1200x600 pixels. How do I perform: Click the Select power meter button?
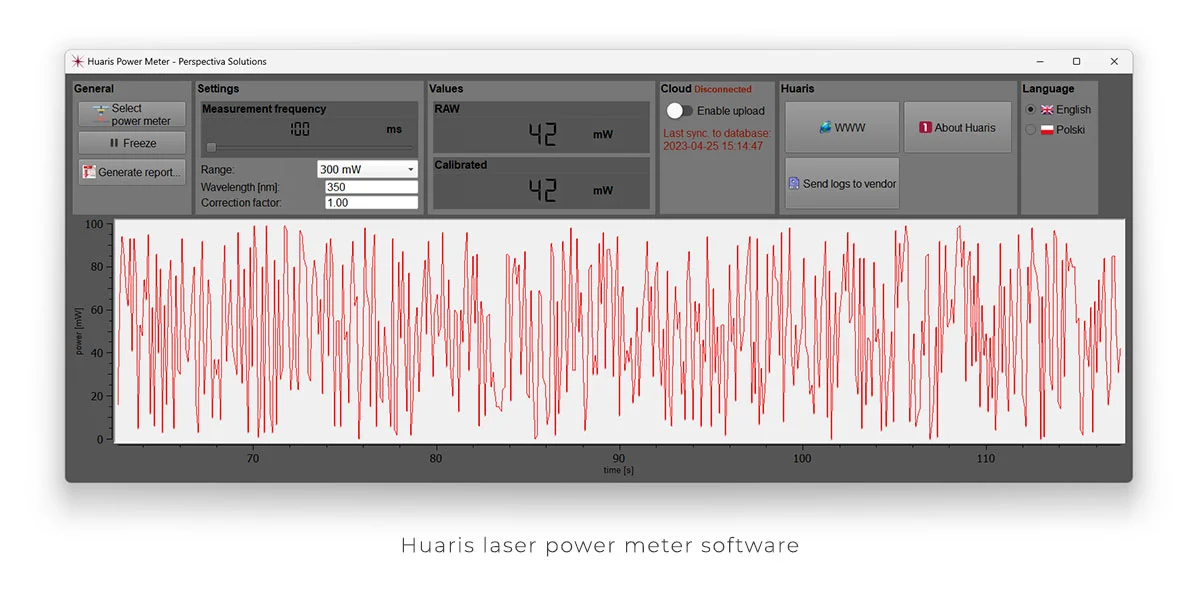(132, 115)
